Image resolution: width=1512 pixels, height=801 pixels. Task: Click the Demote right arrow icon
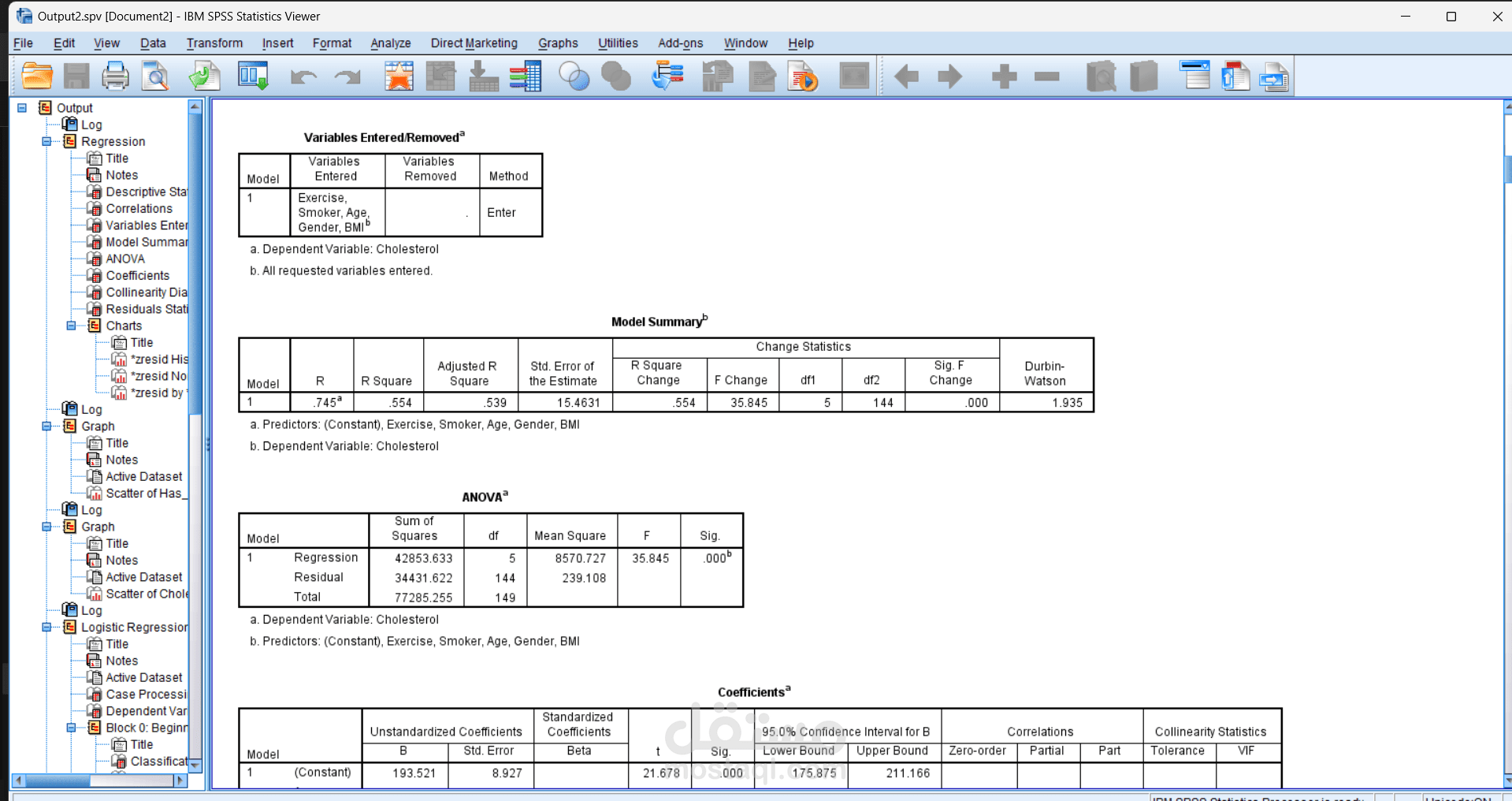(x=949, y=76)
